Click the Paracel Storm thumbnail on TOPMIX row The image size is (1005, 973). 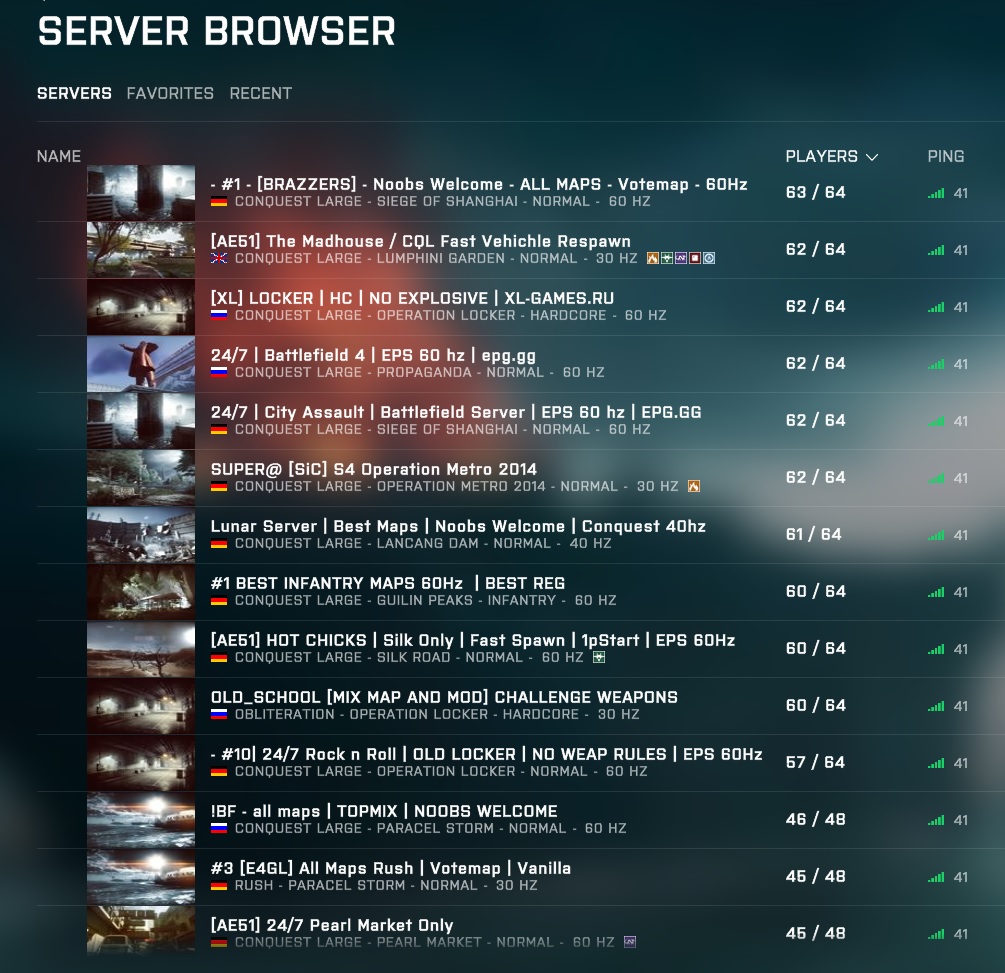coord(141,819)
